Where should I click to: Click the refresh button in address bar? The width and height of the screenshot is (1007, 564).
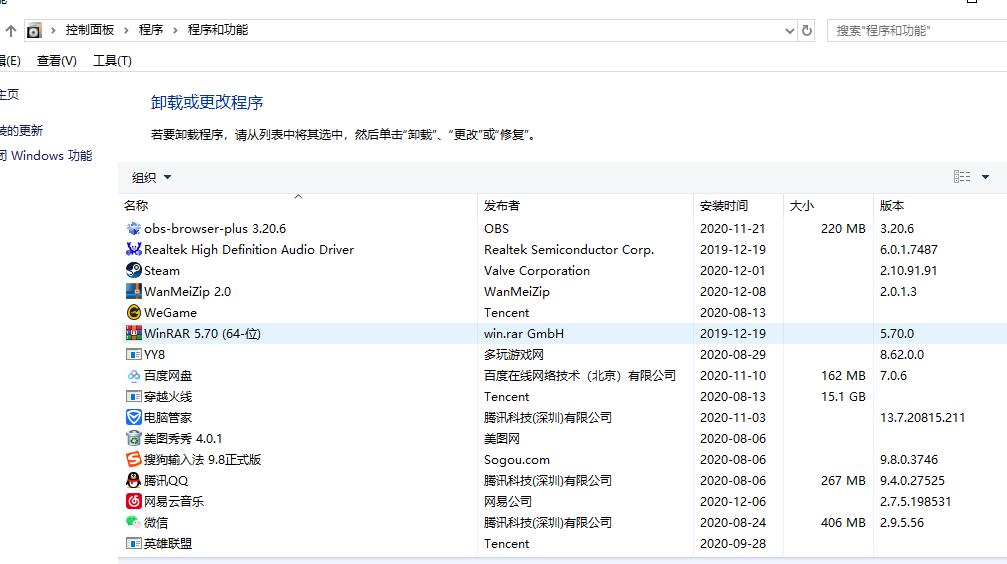click(807, 30)
